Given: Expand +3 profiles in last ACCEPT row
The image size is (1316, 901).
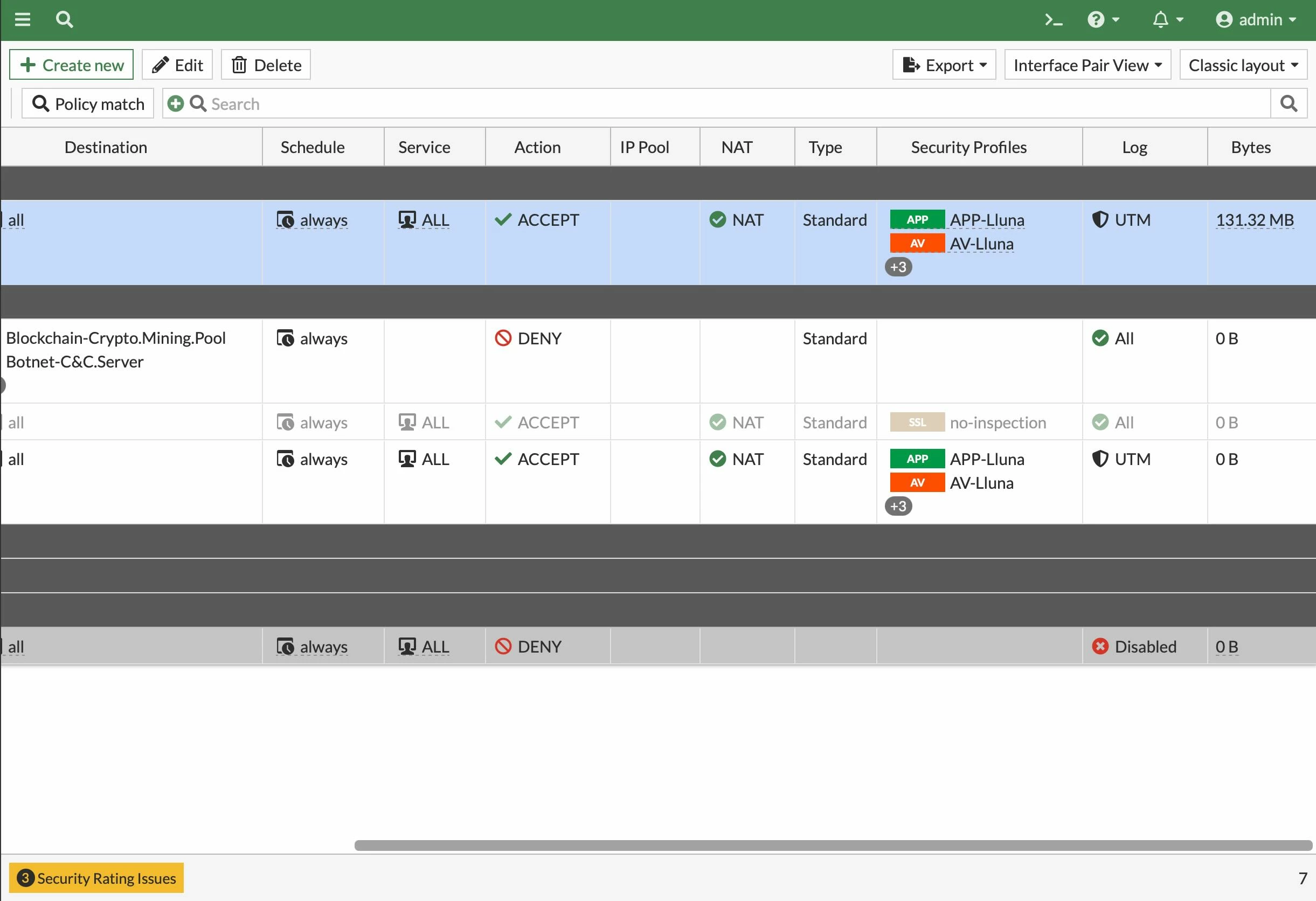Looking at the screenshot, I should pos(899,507).
